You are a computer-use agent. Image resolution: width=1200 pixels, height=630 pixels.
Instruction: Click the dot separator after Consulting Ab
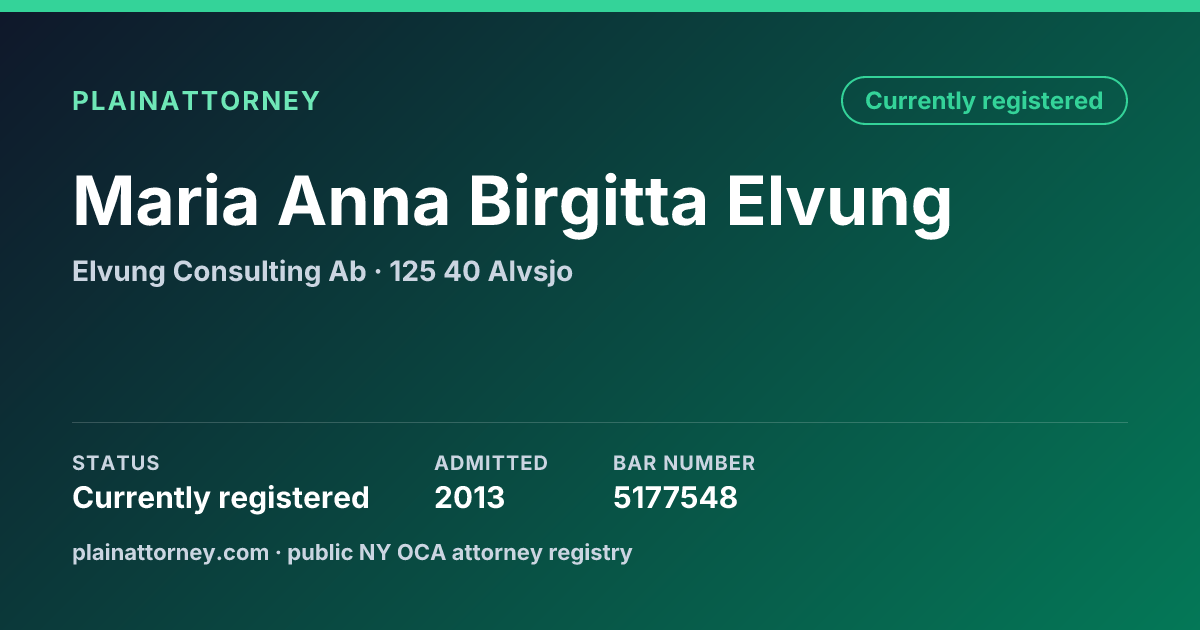378,272
